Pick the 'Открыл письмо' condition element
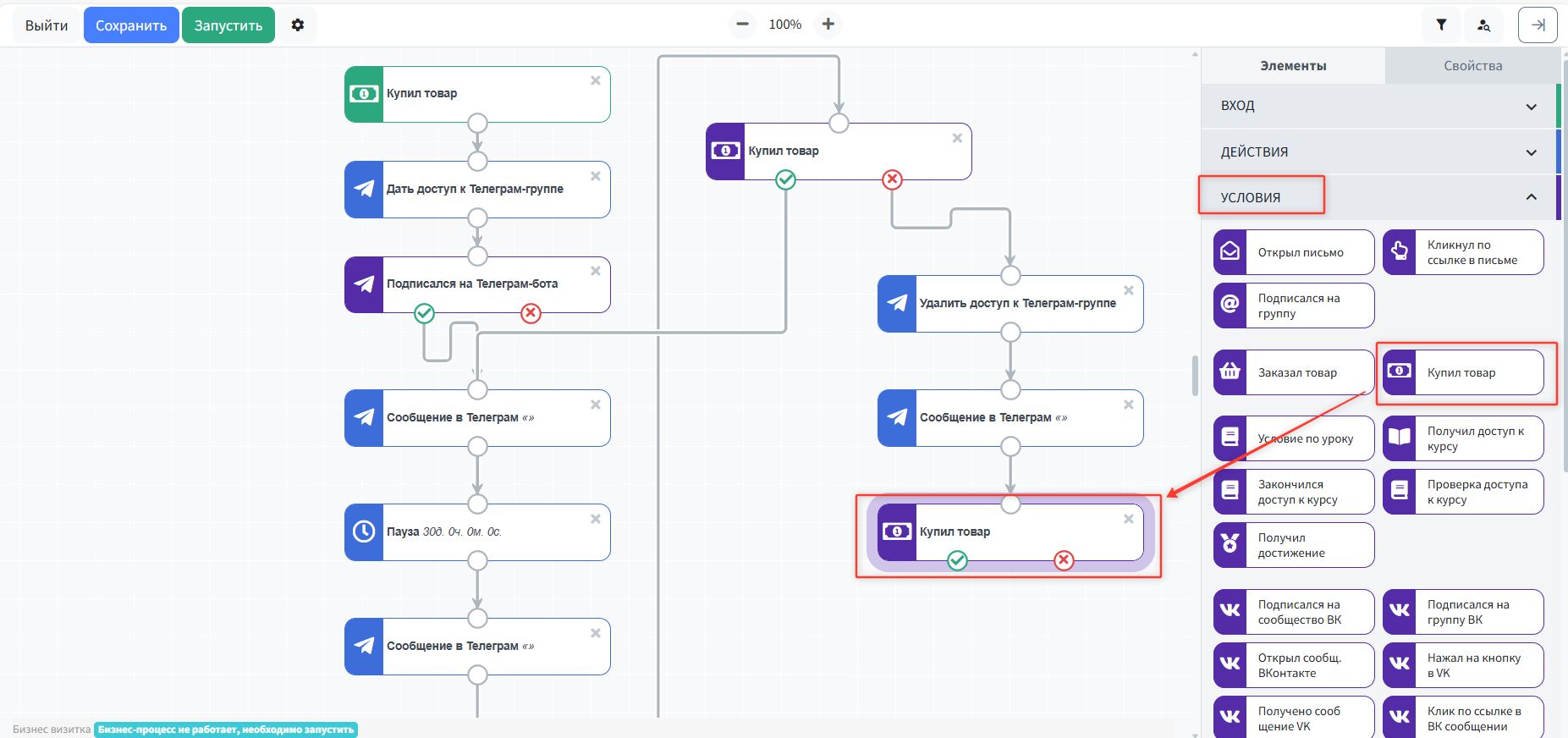 (x=1293, y=252)
